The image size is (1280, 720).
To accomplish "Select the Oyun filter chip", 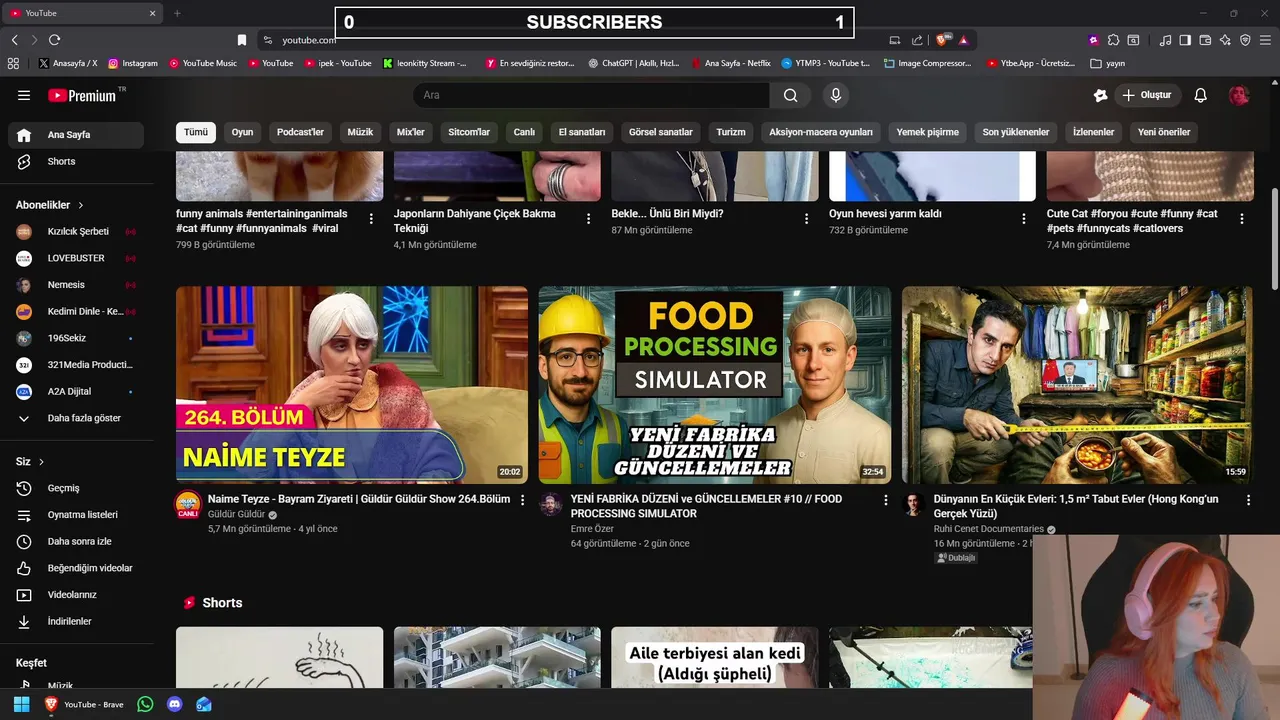I will click(x=243, y=132).
